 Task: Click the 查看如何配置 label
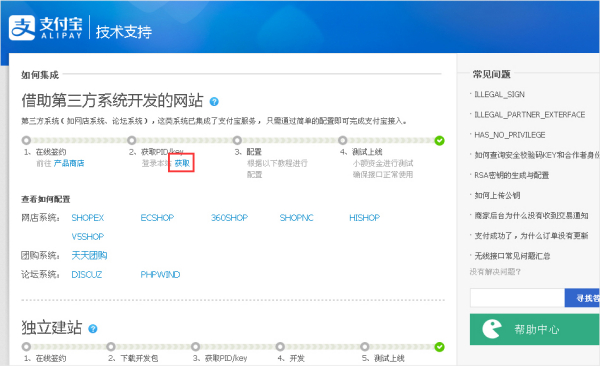[x=46, y=199]
